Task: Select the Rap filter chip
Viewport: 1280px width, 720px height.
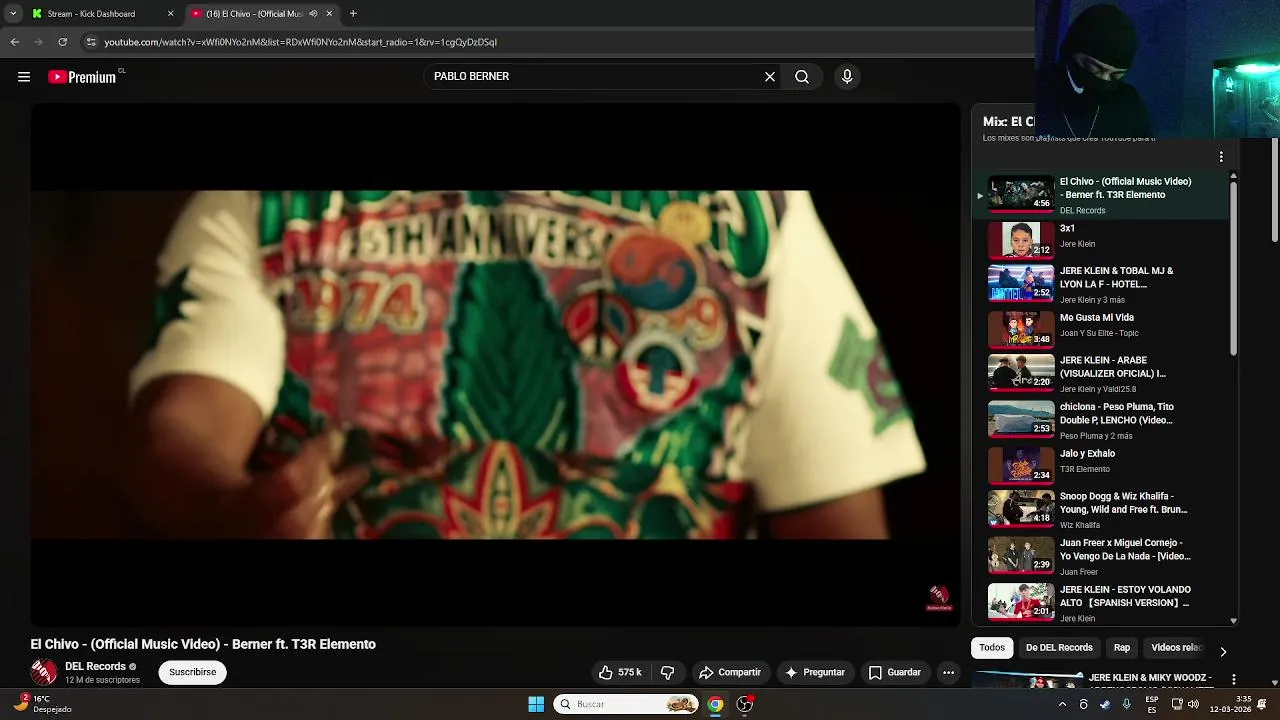Action: pos(1122,648)
